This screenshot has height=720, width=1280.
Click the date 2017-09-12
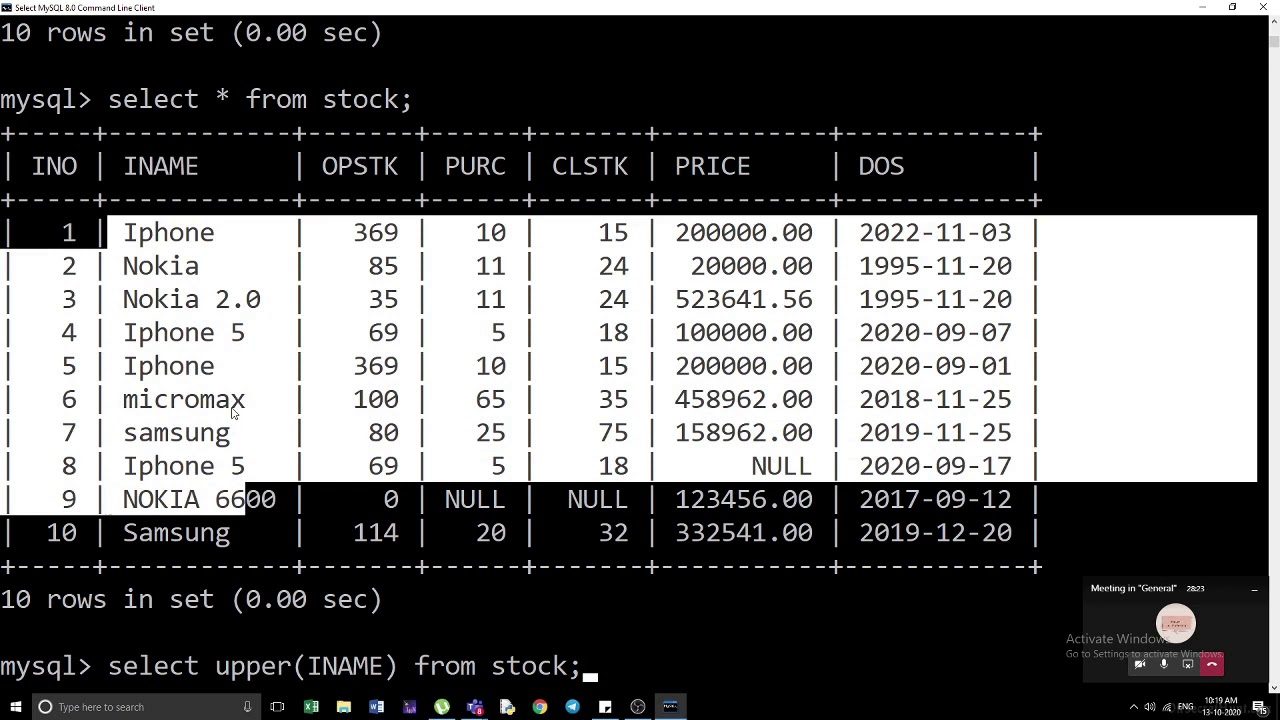coord(935,499)
